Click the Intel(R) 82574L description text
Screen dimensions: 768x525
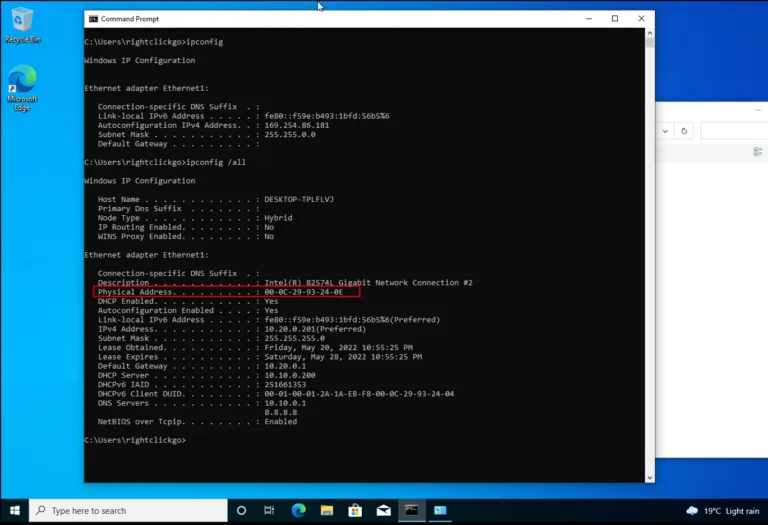368,283
